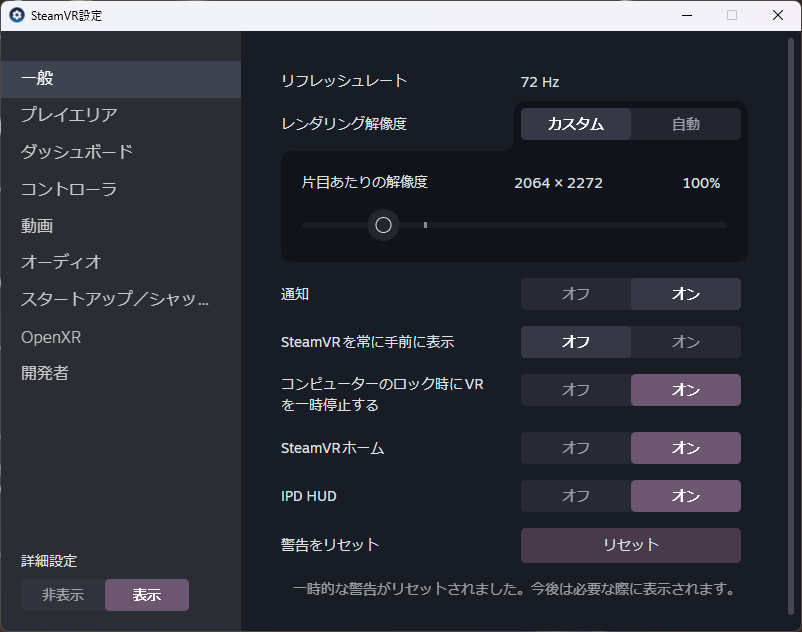Set 詳細設定 to 非表示
Image resolution: width=802 pixels, height=632 pixels.
[x=63, y=595]
